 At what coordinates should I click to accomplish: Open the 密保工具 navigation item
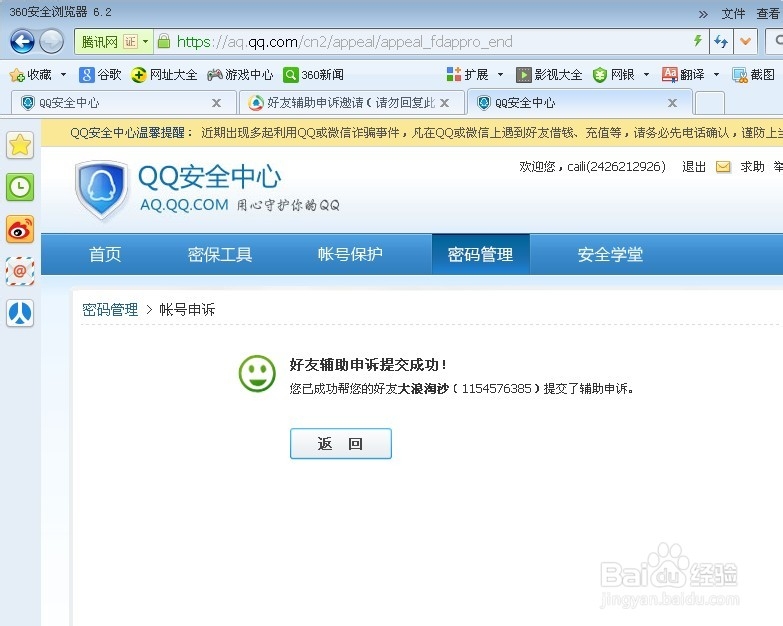tap(220, 254)
